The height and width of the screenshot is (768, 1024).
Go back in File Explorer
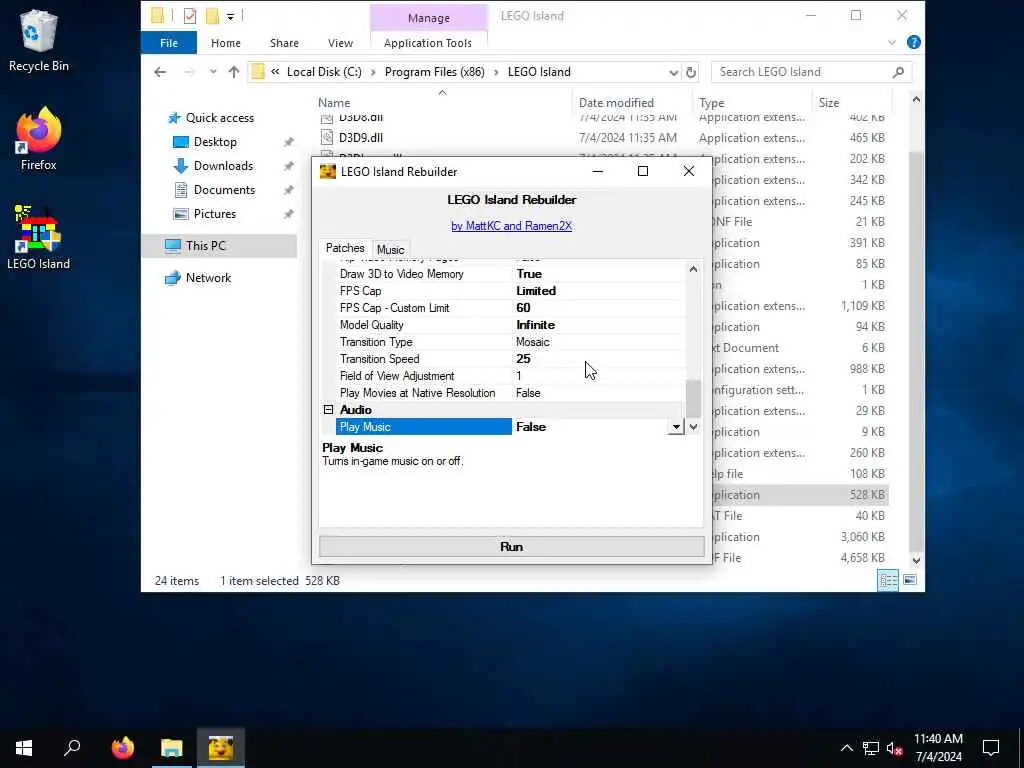160,72
